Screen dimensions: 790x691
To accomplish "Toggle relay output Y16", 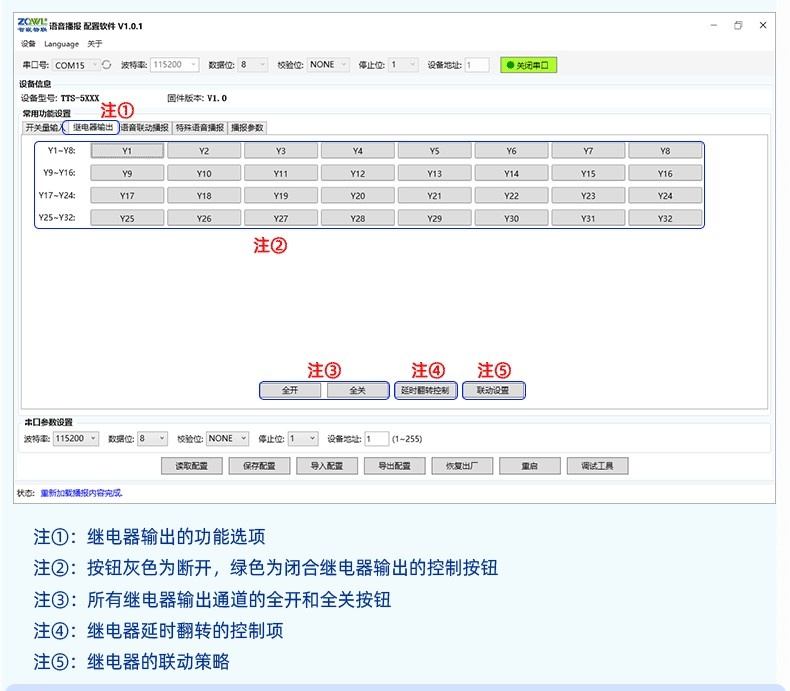I will (665, 173).
